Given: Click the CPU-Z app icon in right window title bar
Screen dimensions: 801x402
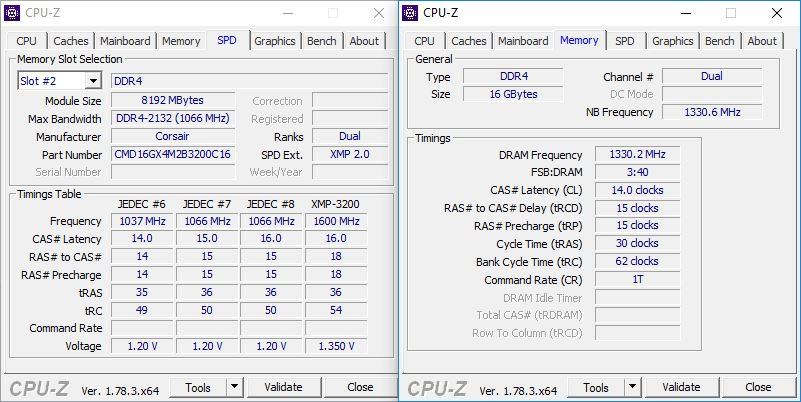Looking at the screenshot, I should coord(410,13).
